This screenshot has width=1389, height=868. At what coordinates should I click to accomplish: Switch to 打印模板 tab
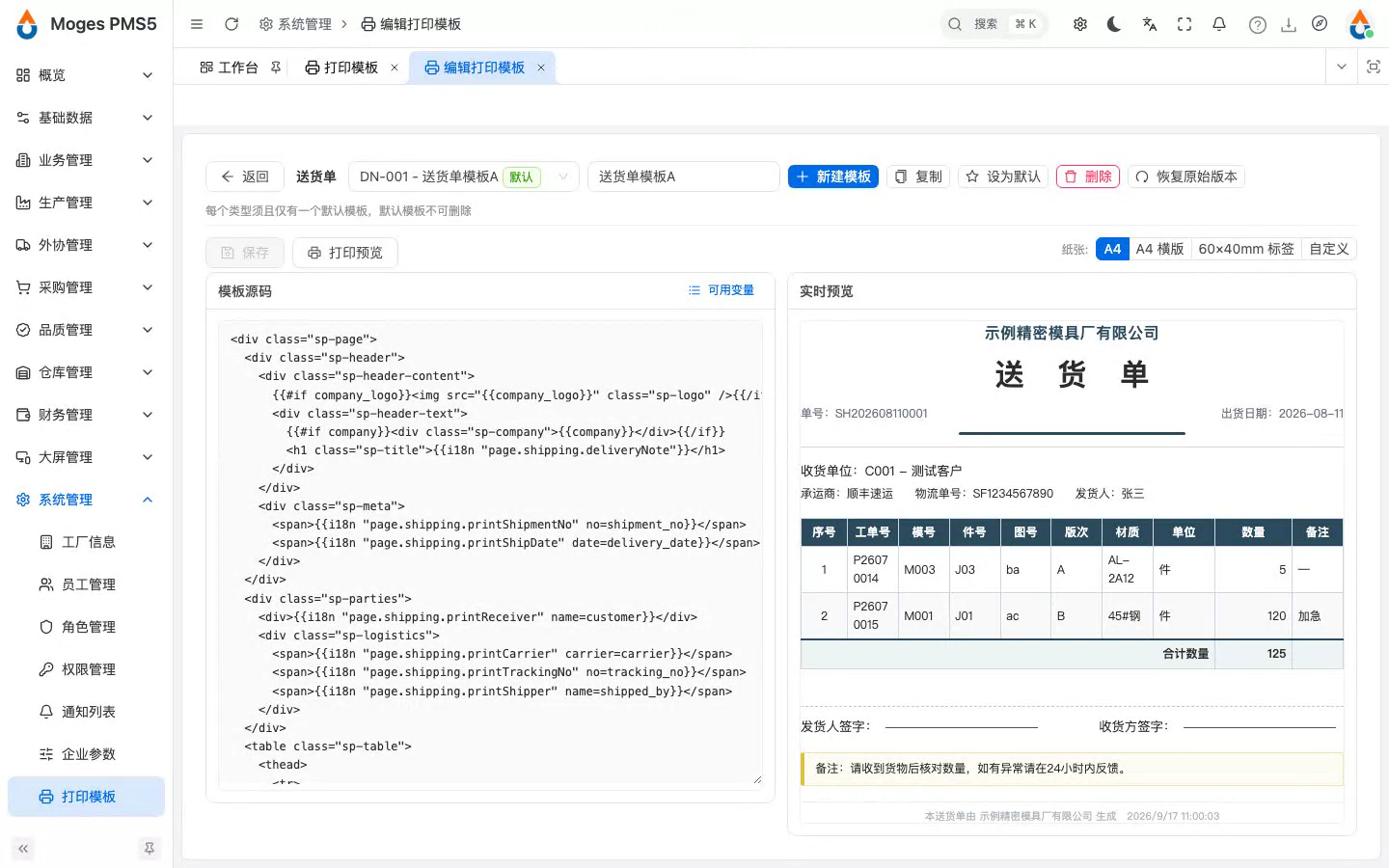[341, 68]
